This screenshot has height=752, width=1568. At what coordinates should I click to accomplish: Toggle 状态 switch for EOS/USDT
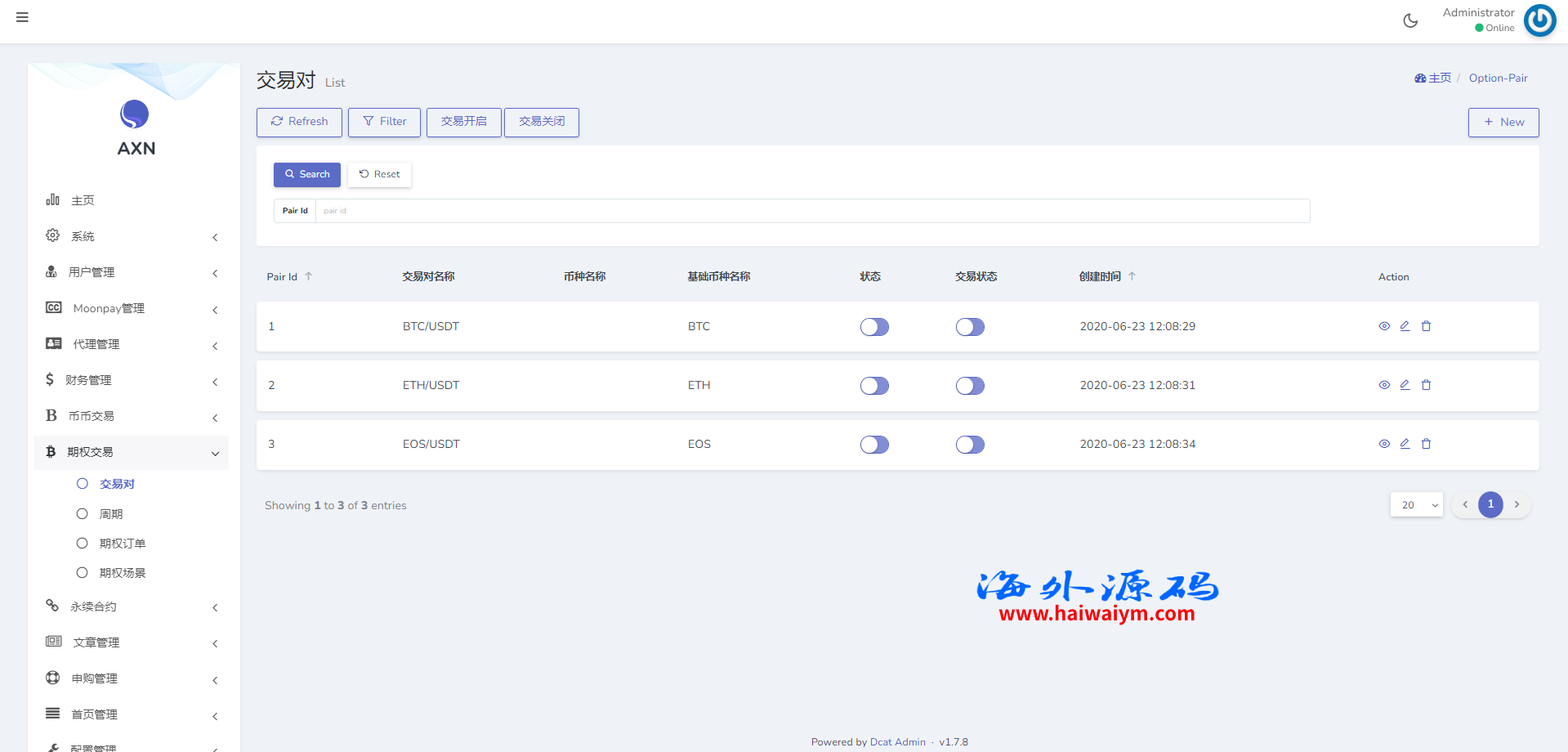pos(874,445)
